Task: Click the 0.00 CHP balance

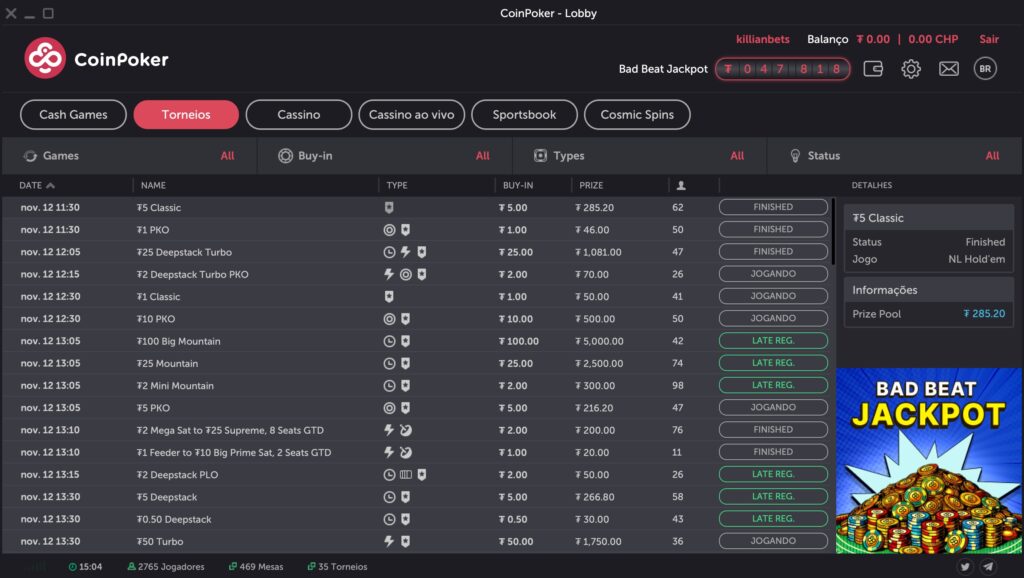Action: [933, 39]
